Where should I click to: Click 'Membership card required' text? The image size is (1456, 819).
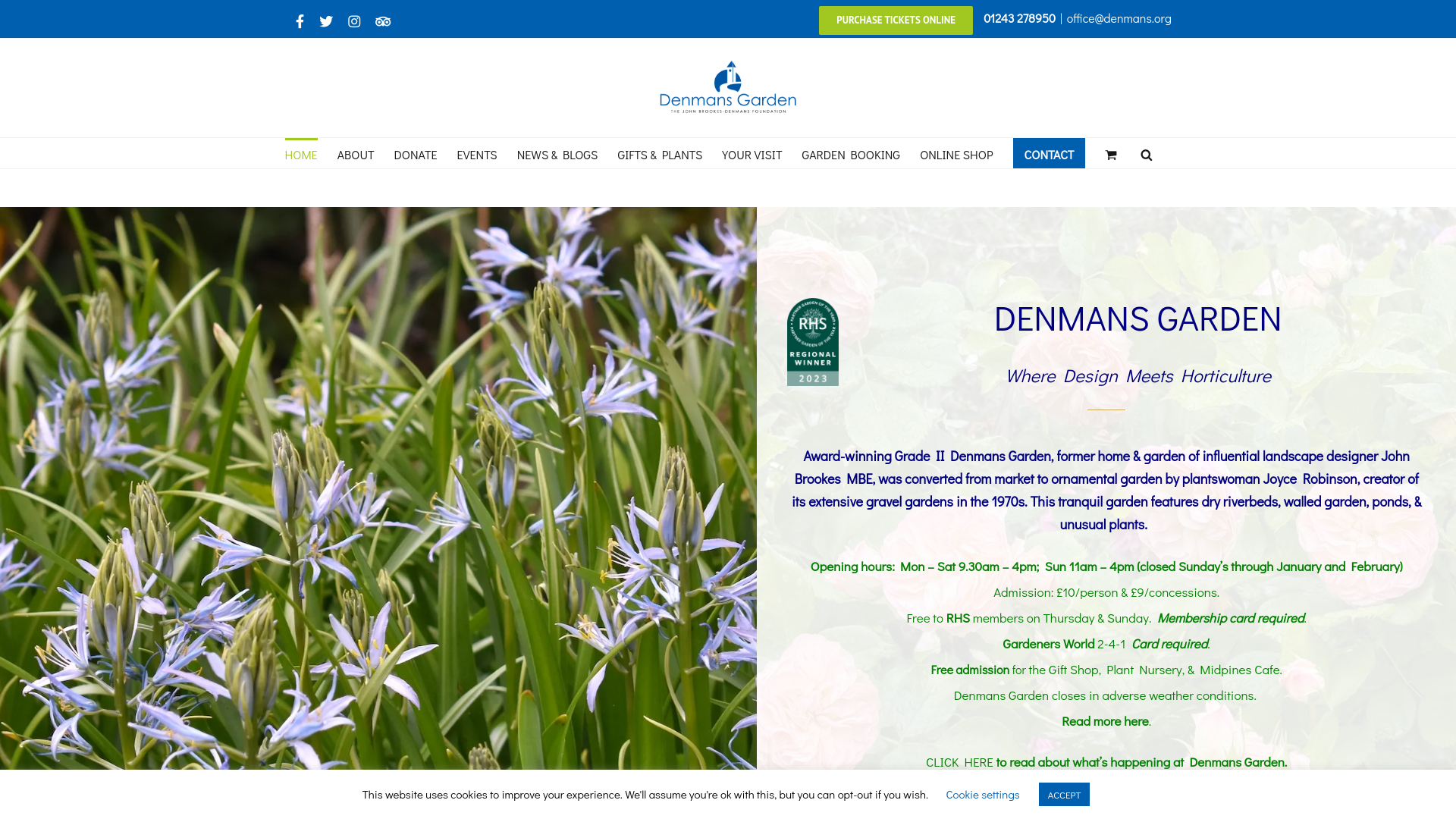[1231, 618]
